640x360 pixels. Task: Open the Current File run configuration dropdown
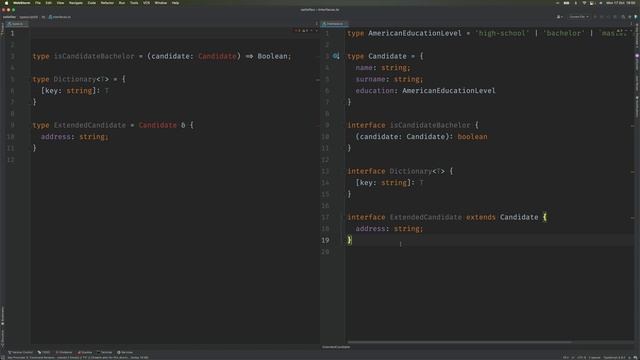point(579,17)
